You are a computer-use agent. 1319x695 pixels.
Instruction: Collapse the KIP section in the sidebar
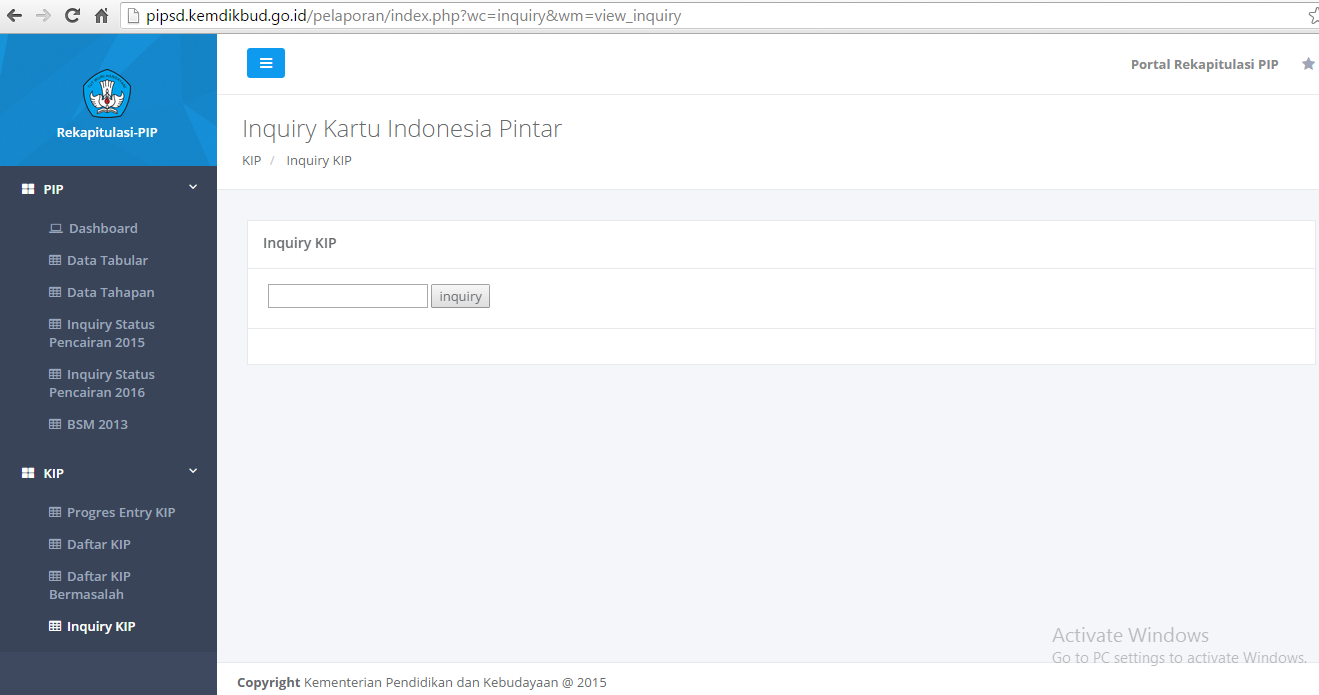[x=192, y=471]
